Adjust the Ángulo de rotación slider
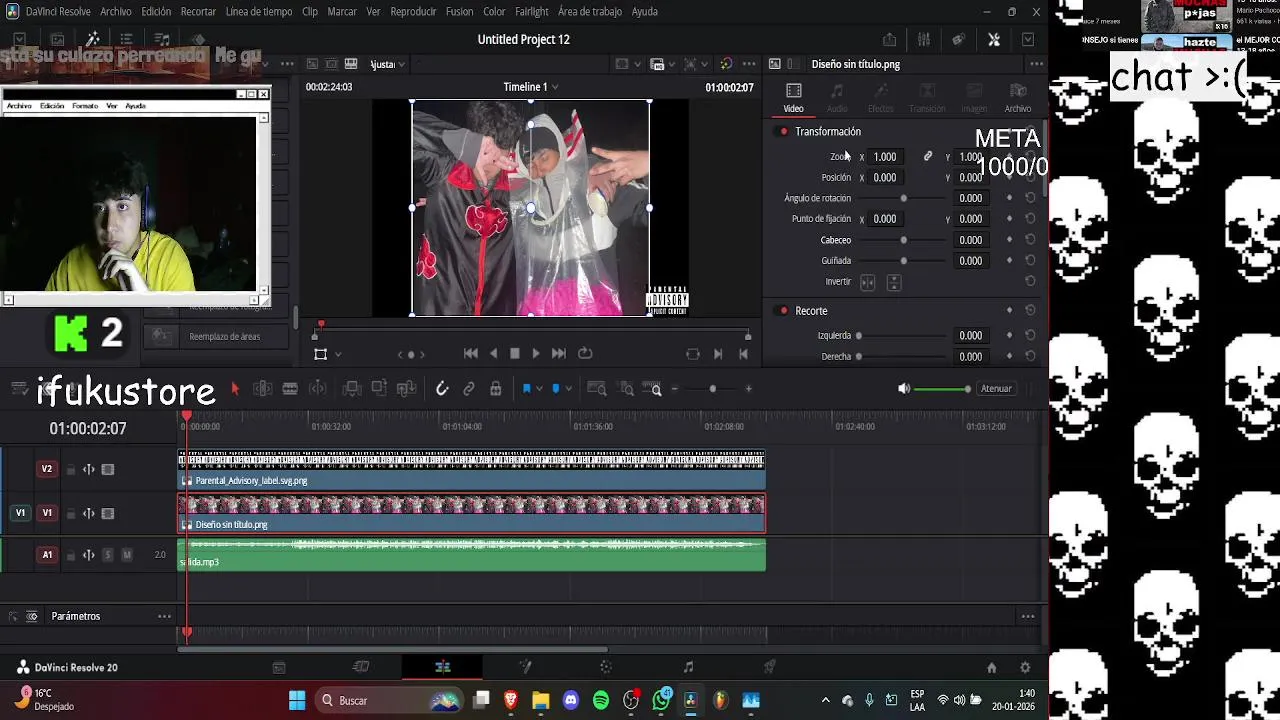 tap(904, 198)
